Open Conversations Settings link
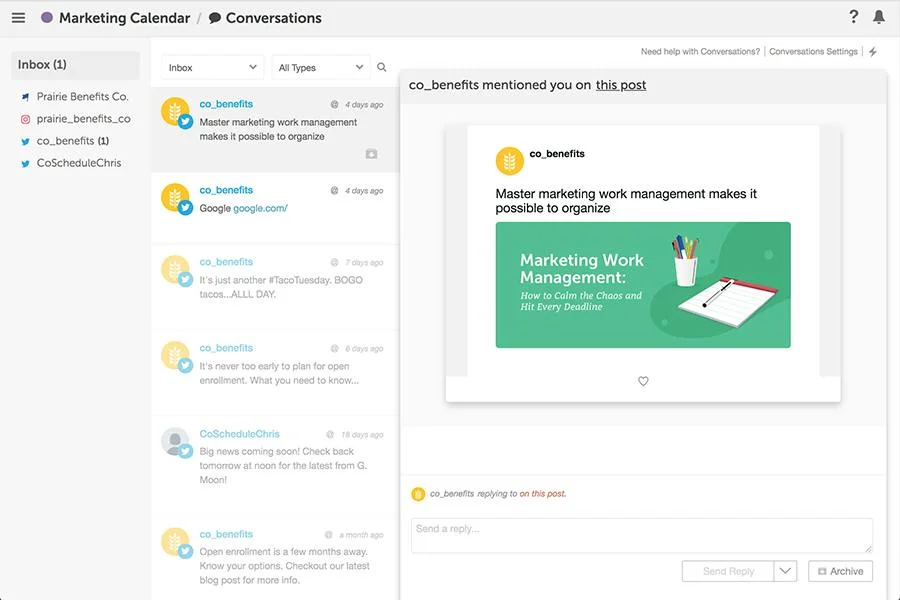This screenshot has height=600, width=900. 813,52
